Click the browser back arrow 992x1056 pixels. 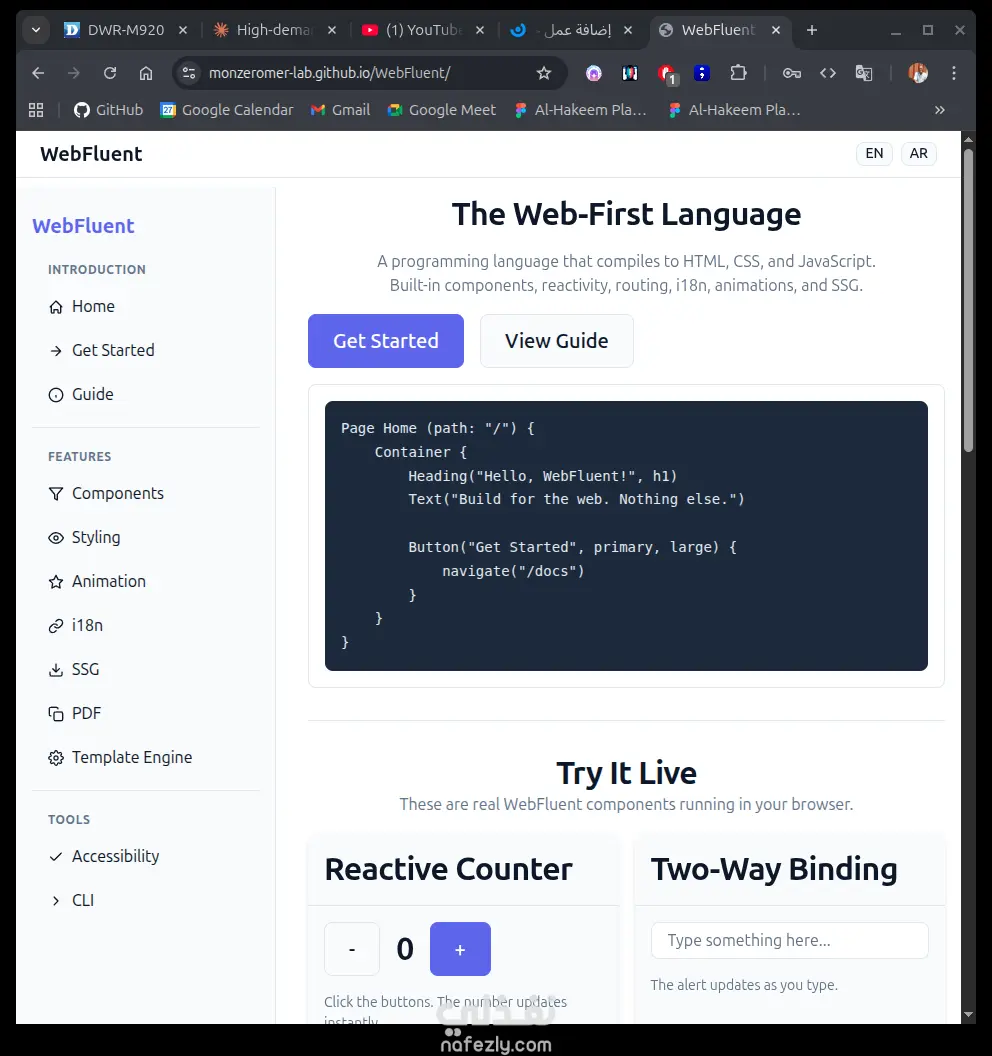(x=38, y=73)
